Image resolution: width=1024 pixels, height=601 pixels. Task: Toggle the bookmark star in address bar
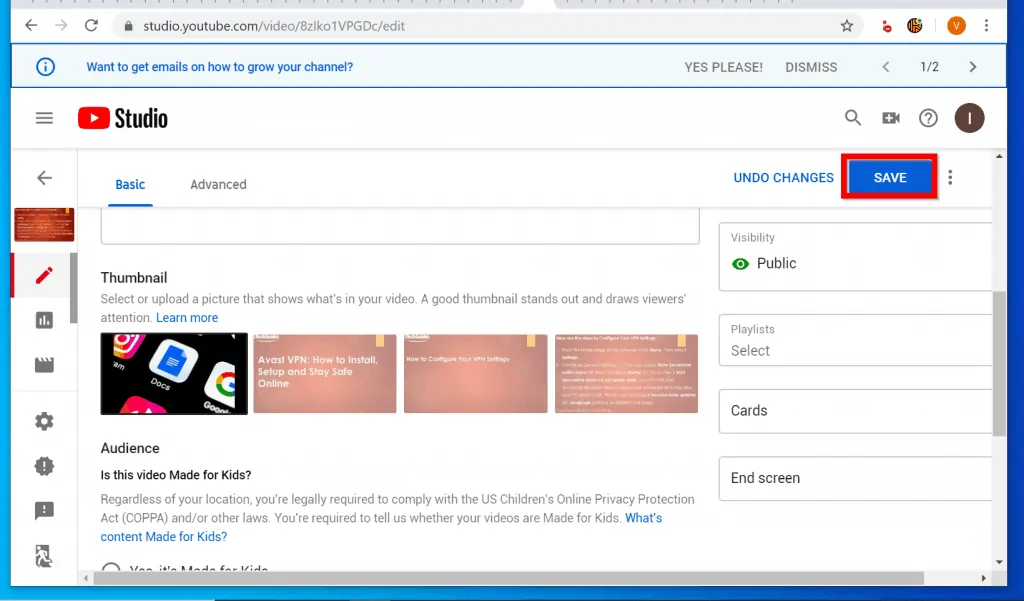tap(846, 25)
